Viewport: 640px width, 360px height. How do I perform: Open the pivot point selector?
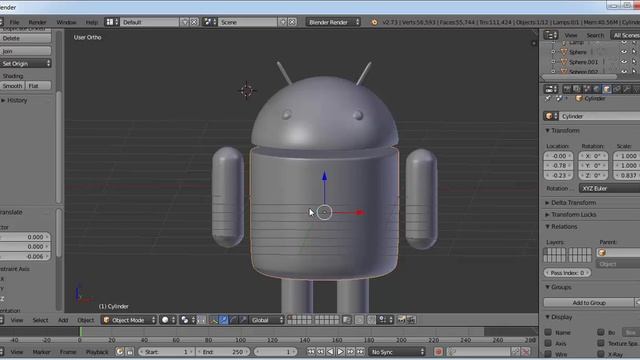tap(187, 320)
